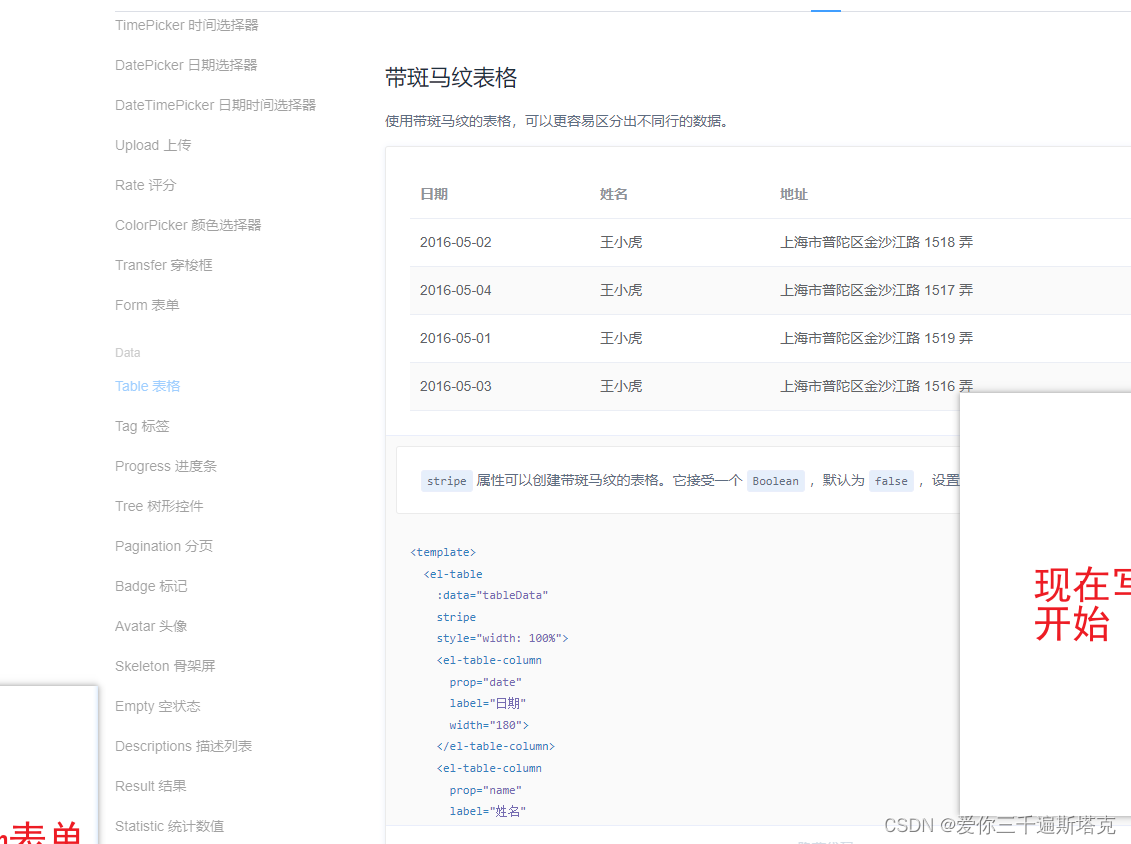Open Pagination 分页 documentation
Image resolution: width=1131 pixels, height=844 pixels.
tap(163, 545)
